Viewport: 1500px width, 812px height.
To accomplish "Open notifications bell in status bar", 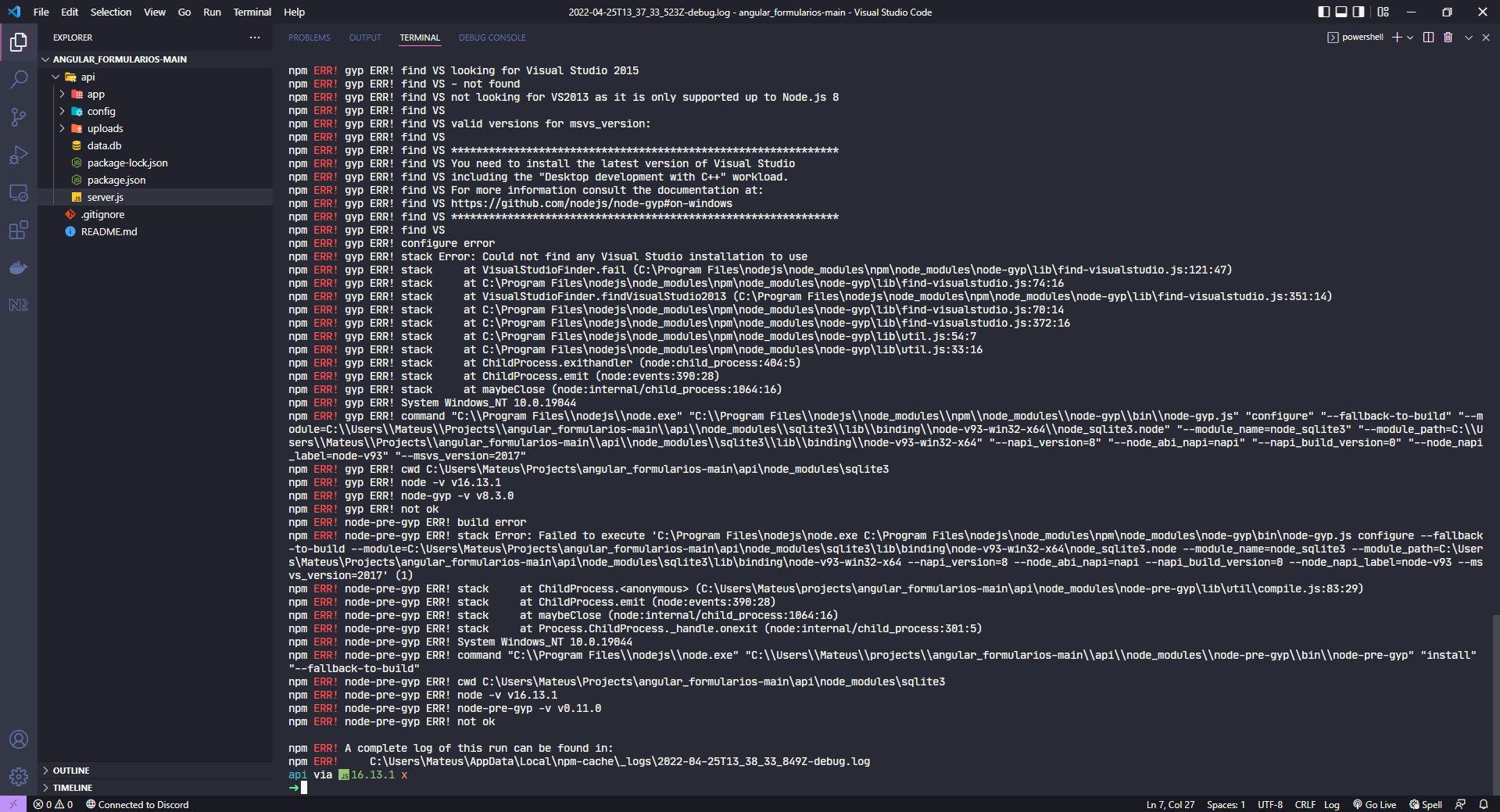I will (x=1484, y=804).
